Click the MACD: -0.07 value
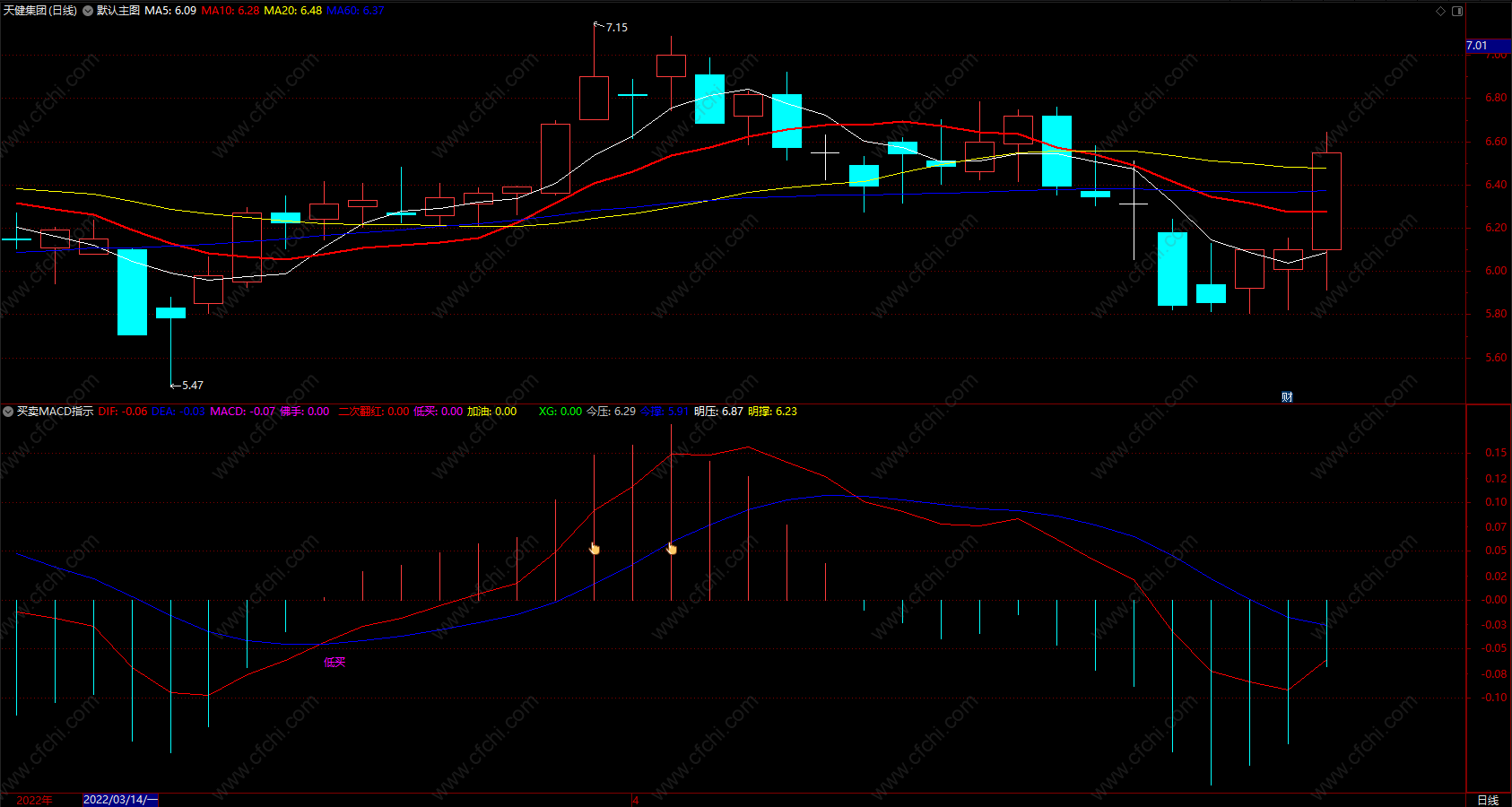Screen dimensions: 1512x807 tap(242, 412)
